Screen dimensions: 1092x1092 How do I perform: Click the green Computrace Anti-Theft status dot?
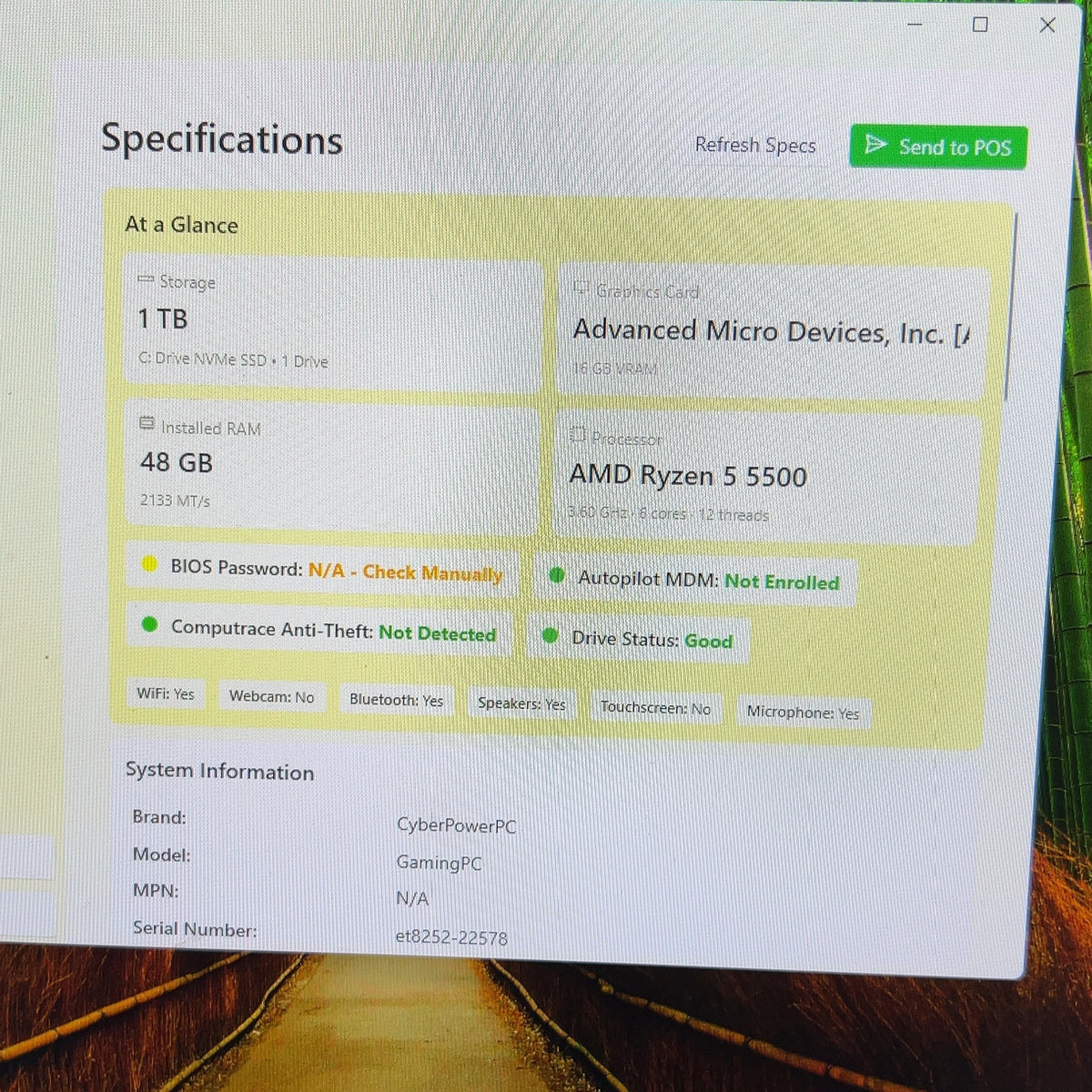coord(149,625)
